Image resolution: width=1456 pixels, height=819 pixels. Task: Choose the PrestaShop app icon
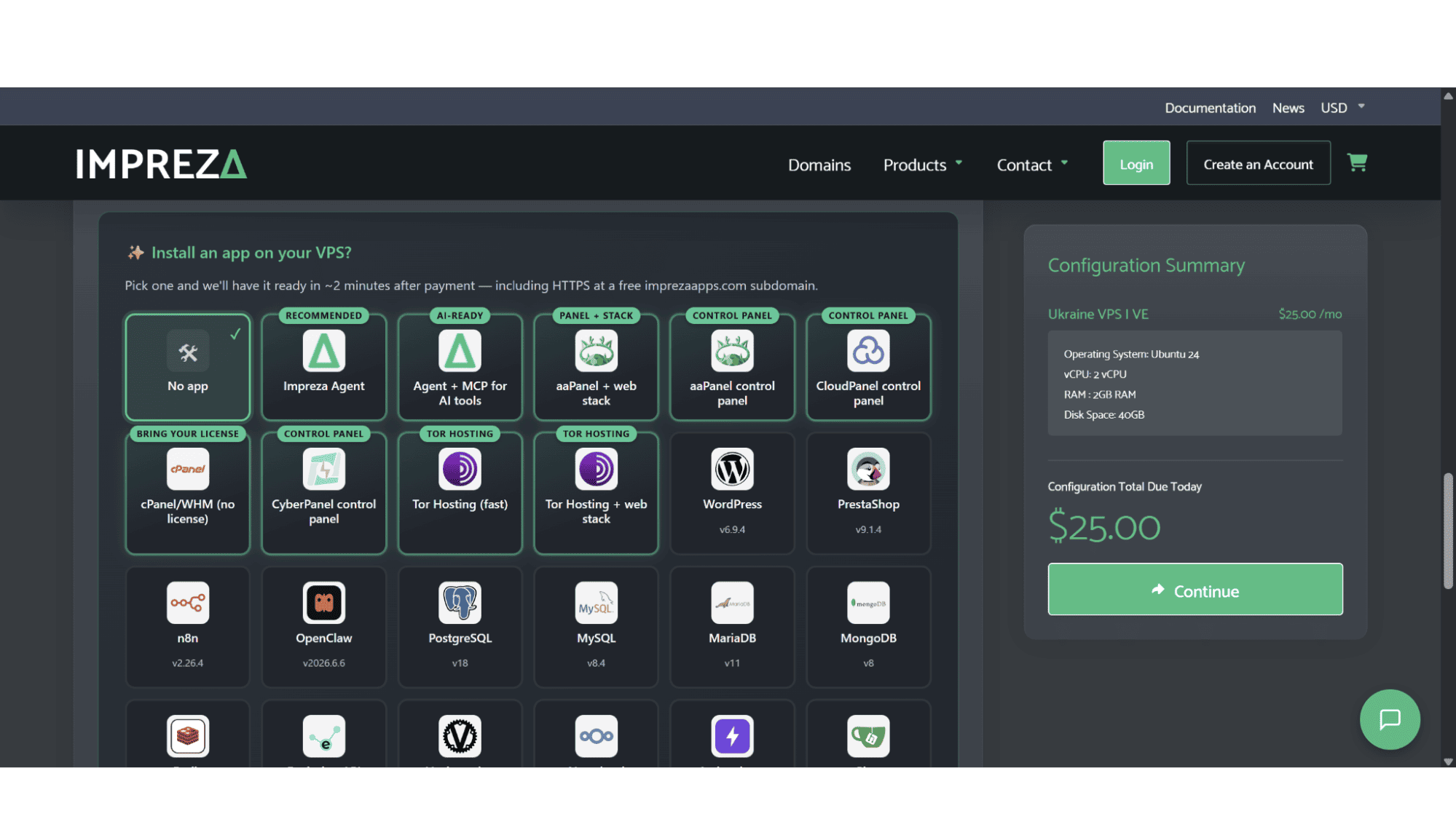click(868, 469)
